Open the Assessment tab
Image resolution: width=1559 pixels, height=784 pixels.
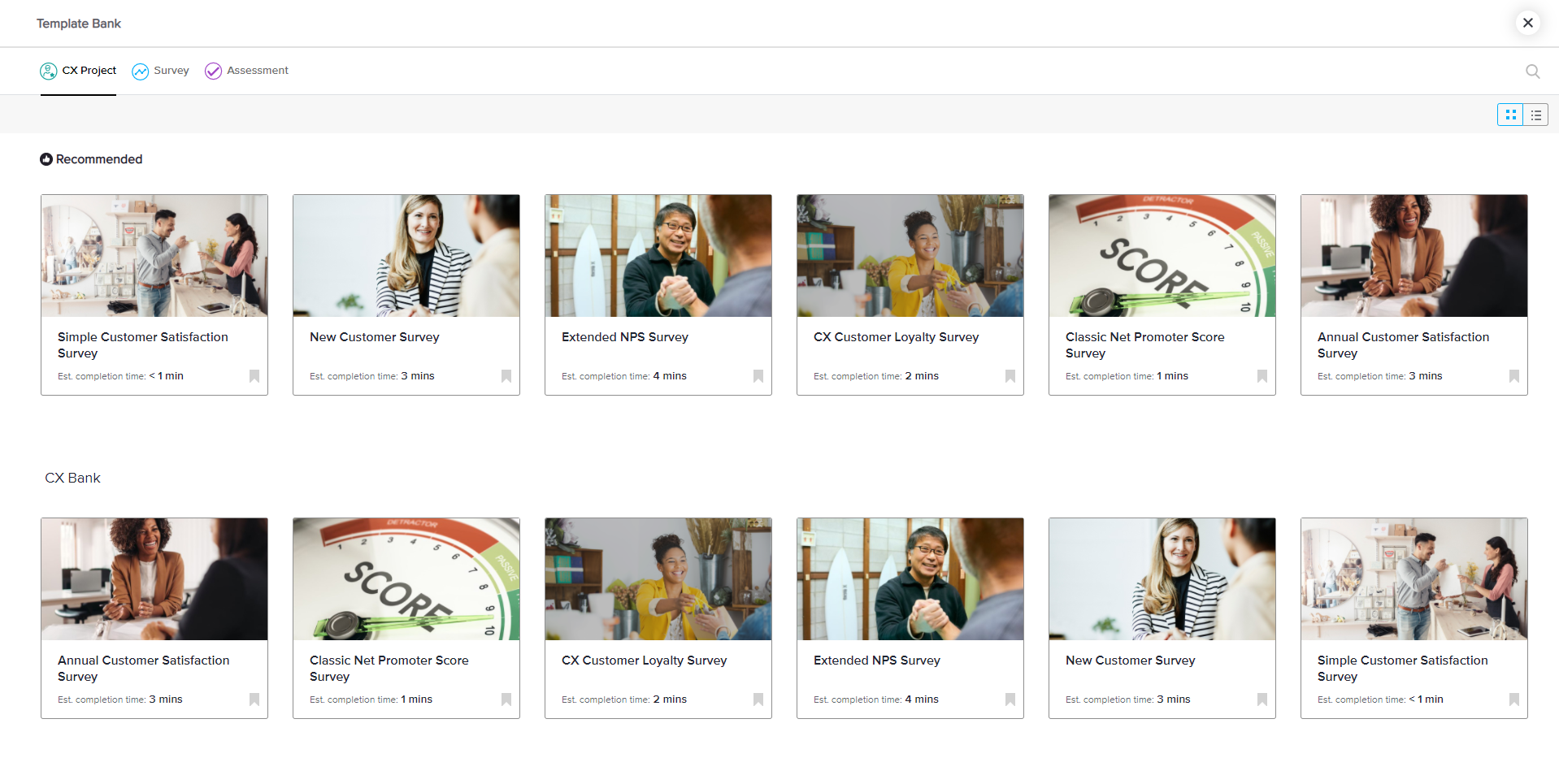coord(246,71)
